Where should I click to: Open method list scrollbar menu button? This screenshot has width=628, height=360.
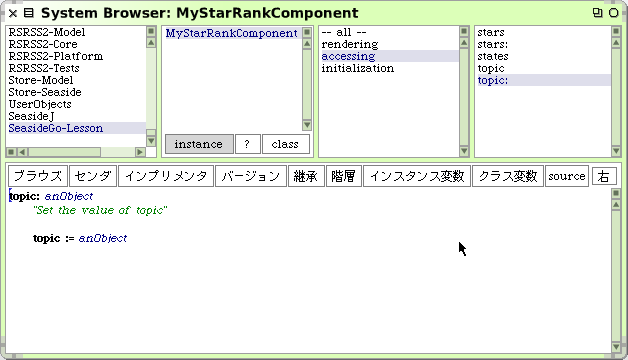tap(616, 31)
